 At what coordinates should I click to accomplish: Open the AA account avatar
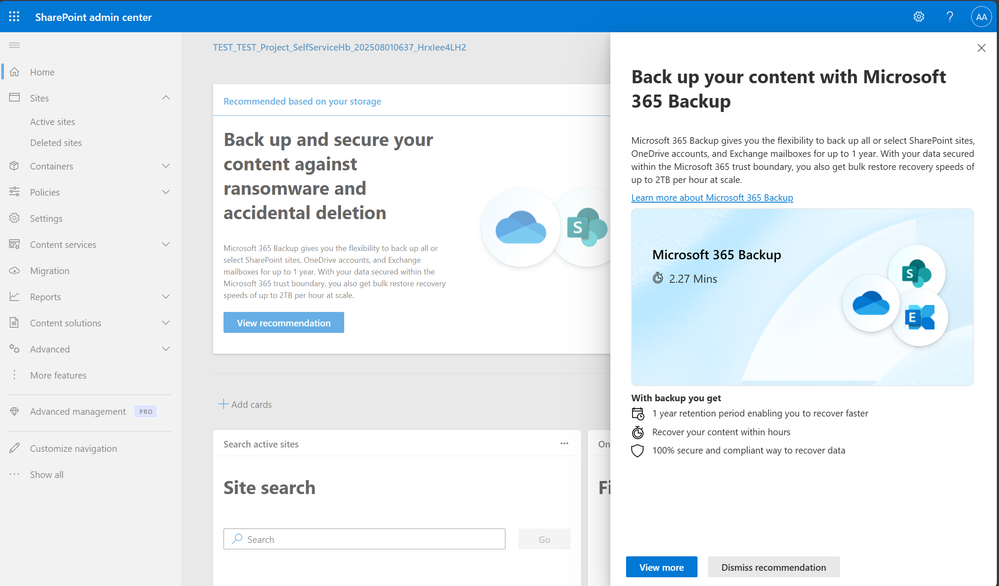981,17
